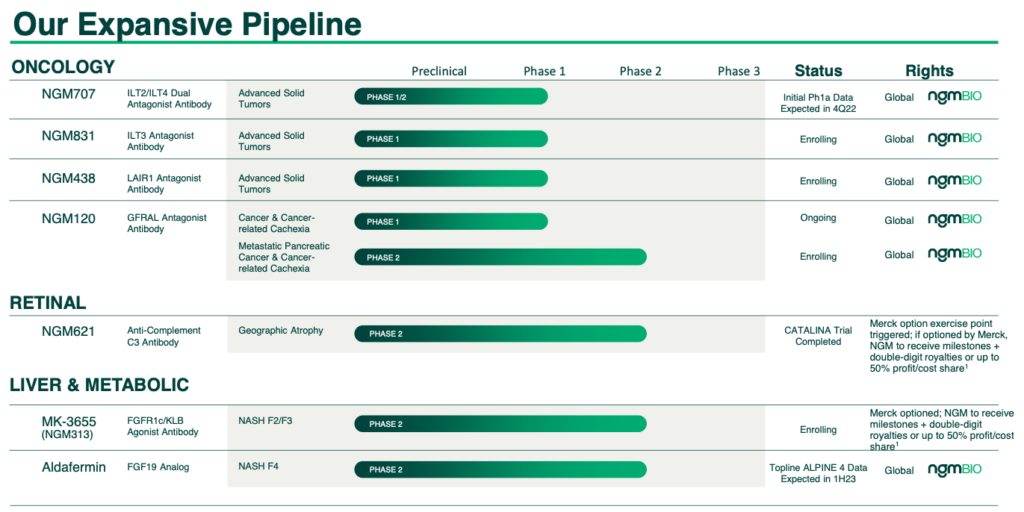1024x512 pixels.
Task: Click the Rights column header
Action: pyautogui.click(x=929, y=71)
